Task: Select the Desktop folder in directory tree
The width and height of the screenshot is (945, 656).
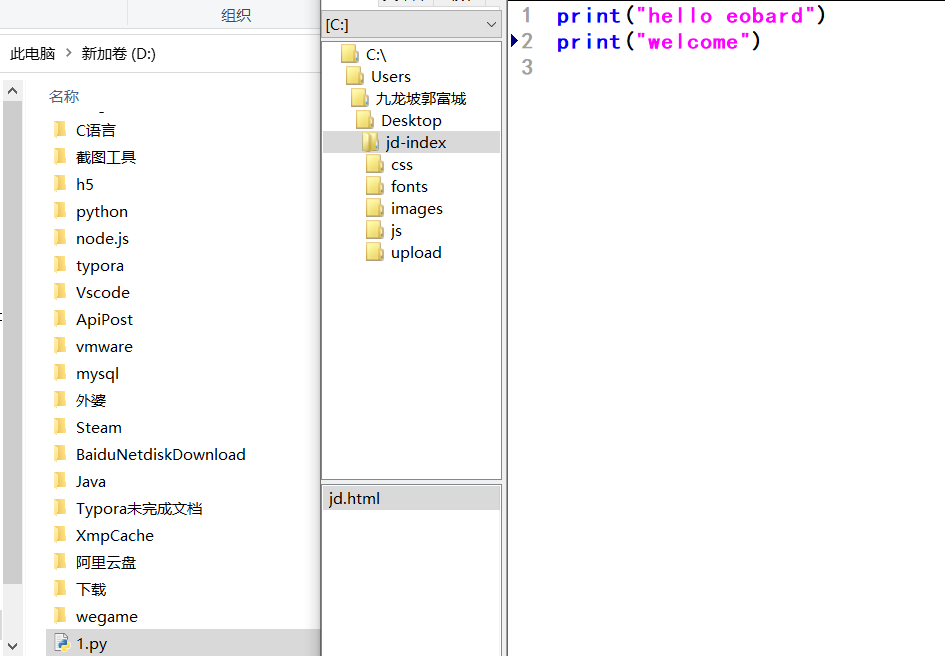Action: tap(410, 120)
